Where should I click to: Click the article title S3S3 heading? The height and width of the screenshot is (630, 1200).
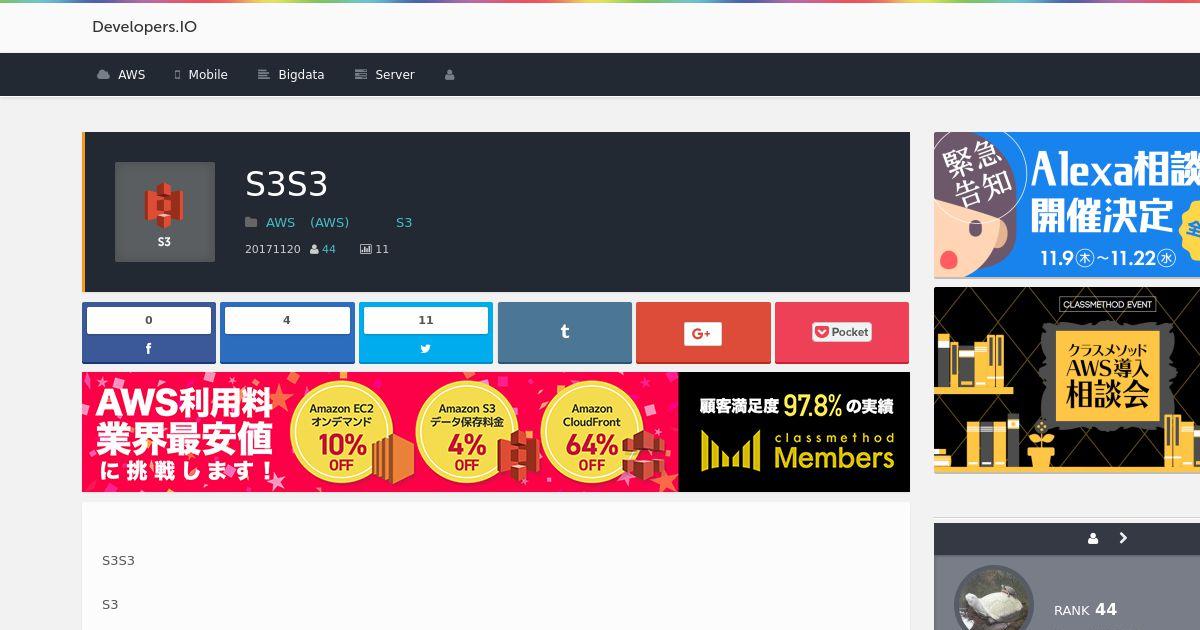coord(287,184)
